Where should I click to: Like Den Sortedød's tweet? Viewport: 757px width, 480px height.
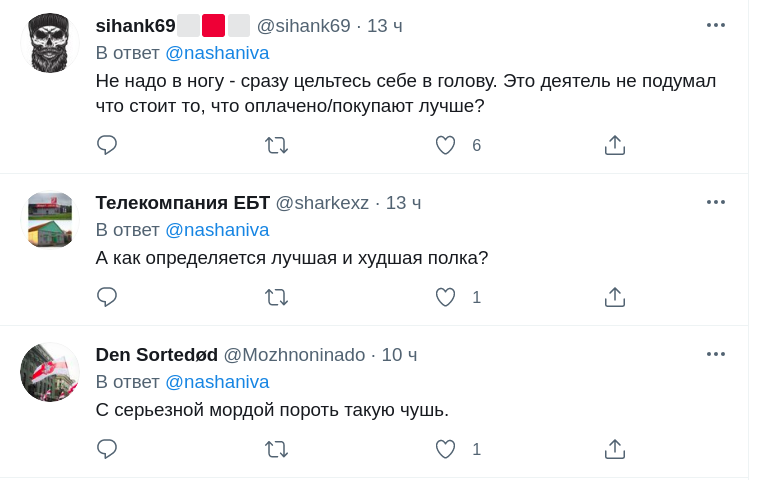[x=446, y=449]
